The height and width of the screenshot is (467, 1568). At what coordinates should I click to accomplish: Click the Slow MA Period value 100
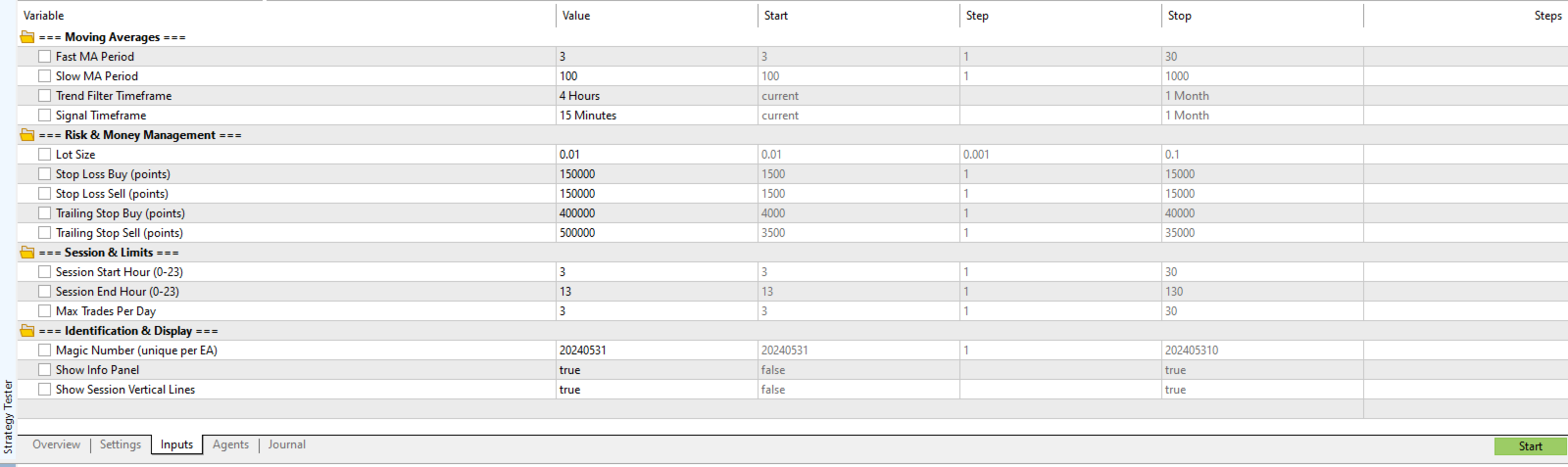coord(657,76)
